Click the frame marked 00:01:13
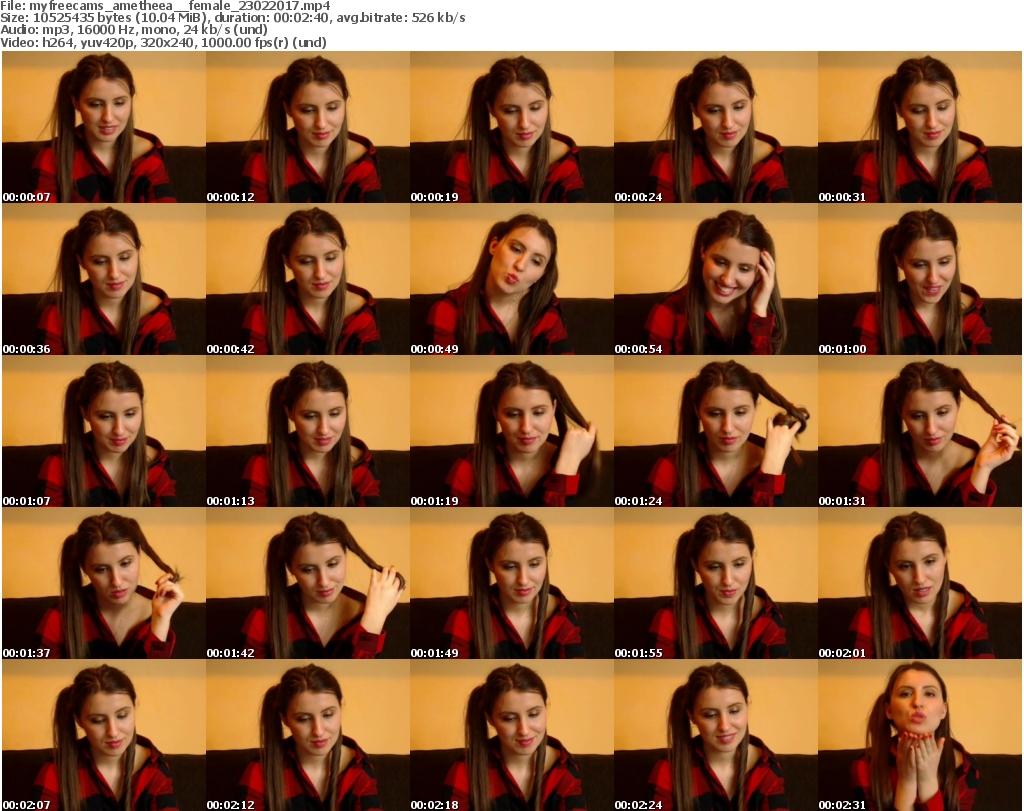 (308, 432)
